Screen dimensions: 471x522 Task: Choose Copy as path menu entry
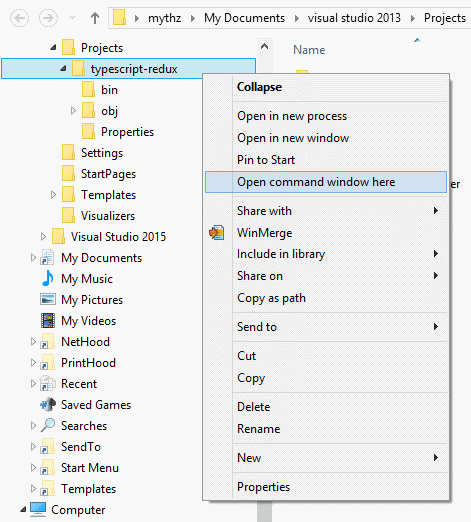[x=271, y=298]
